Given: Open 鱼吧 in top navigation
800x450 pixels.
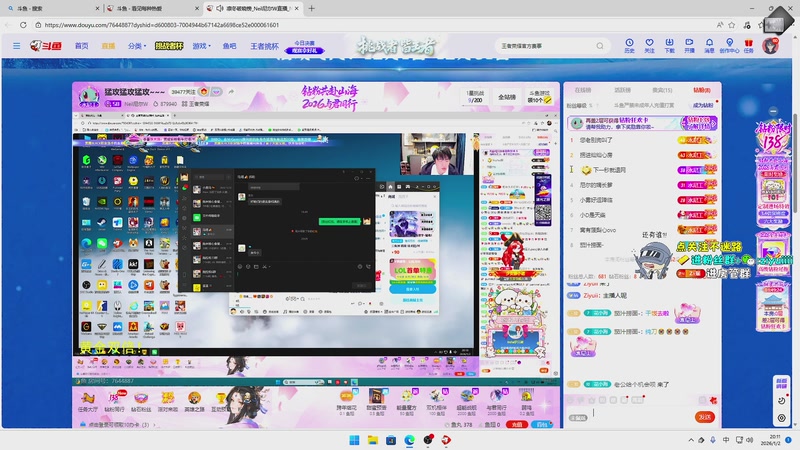Looking at the screenshot, I should (230, 46).
